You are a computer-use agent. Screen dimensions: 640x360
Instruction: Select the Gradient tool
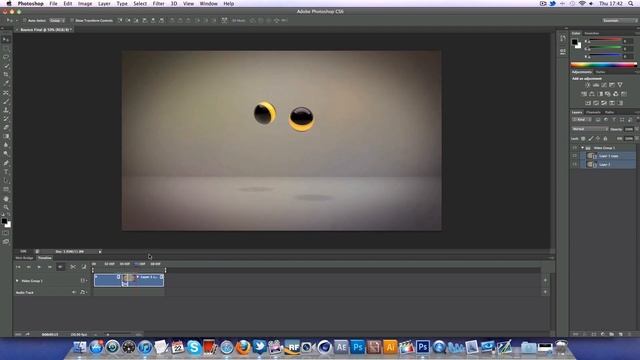tap(6, 136)
